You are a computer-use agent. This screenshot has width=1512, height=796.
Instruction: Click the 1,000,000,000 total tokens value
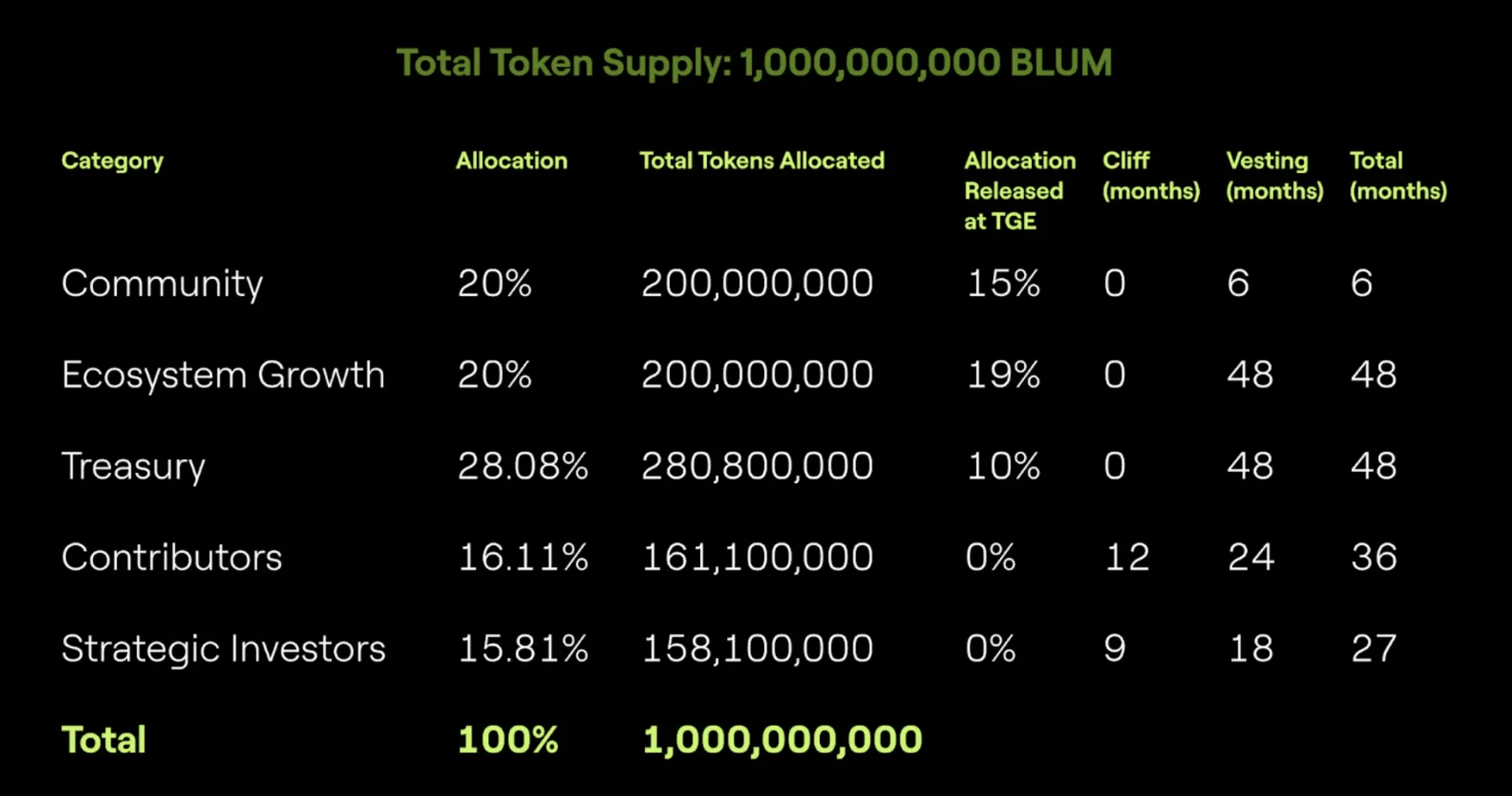[x=782, y=740]
